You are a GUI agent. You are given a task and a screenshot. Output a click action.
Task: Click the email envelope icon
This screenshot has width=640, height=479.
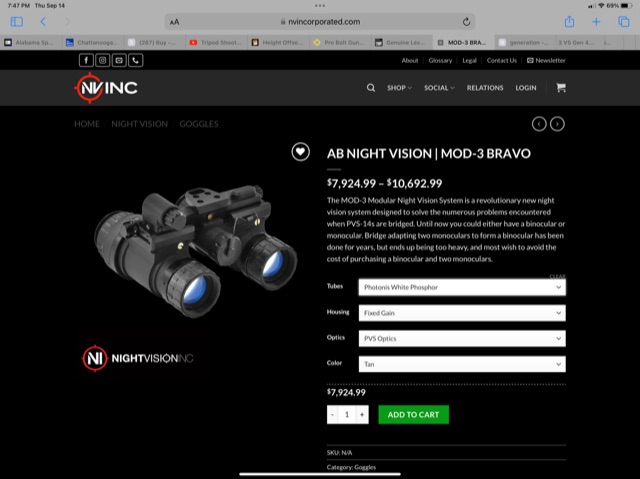(x=119, y=60)
